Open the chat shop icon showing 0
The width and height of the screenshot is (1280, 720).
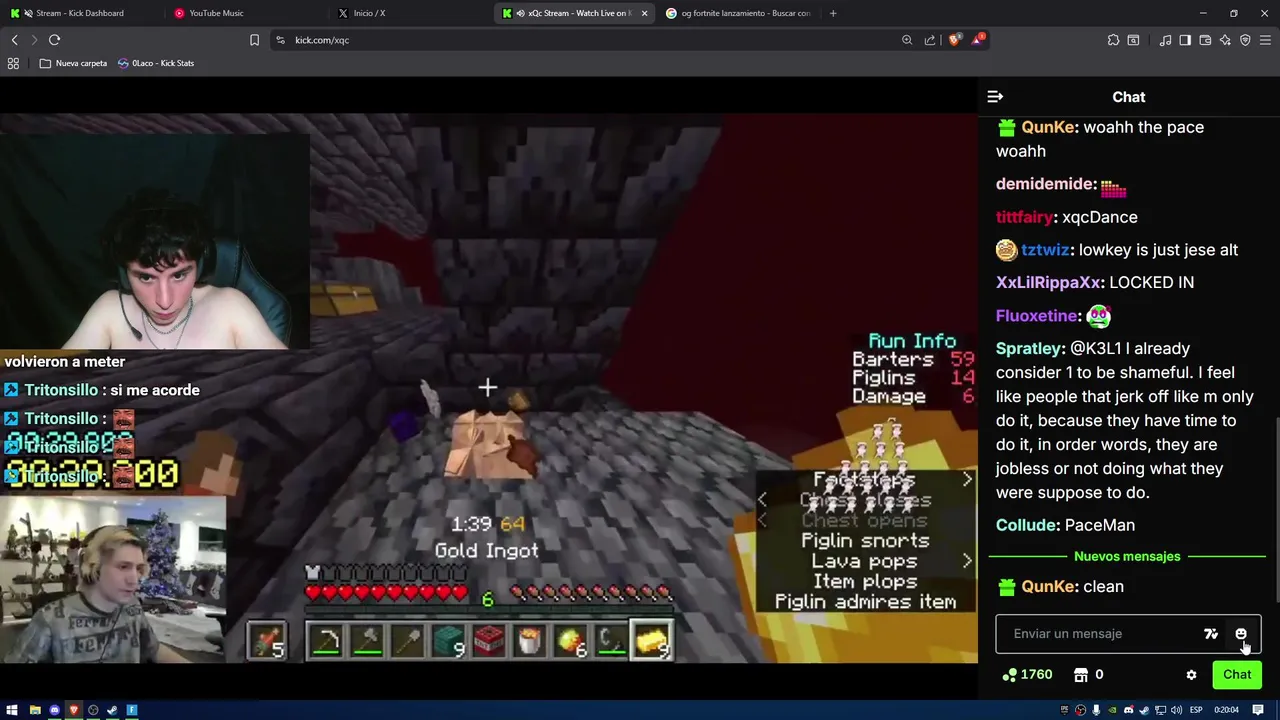pyautogui.click(x=1088, y=675)
